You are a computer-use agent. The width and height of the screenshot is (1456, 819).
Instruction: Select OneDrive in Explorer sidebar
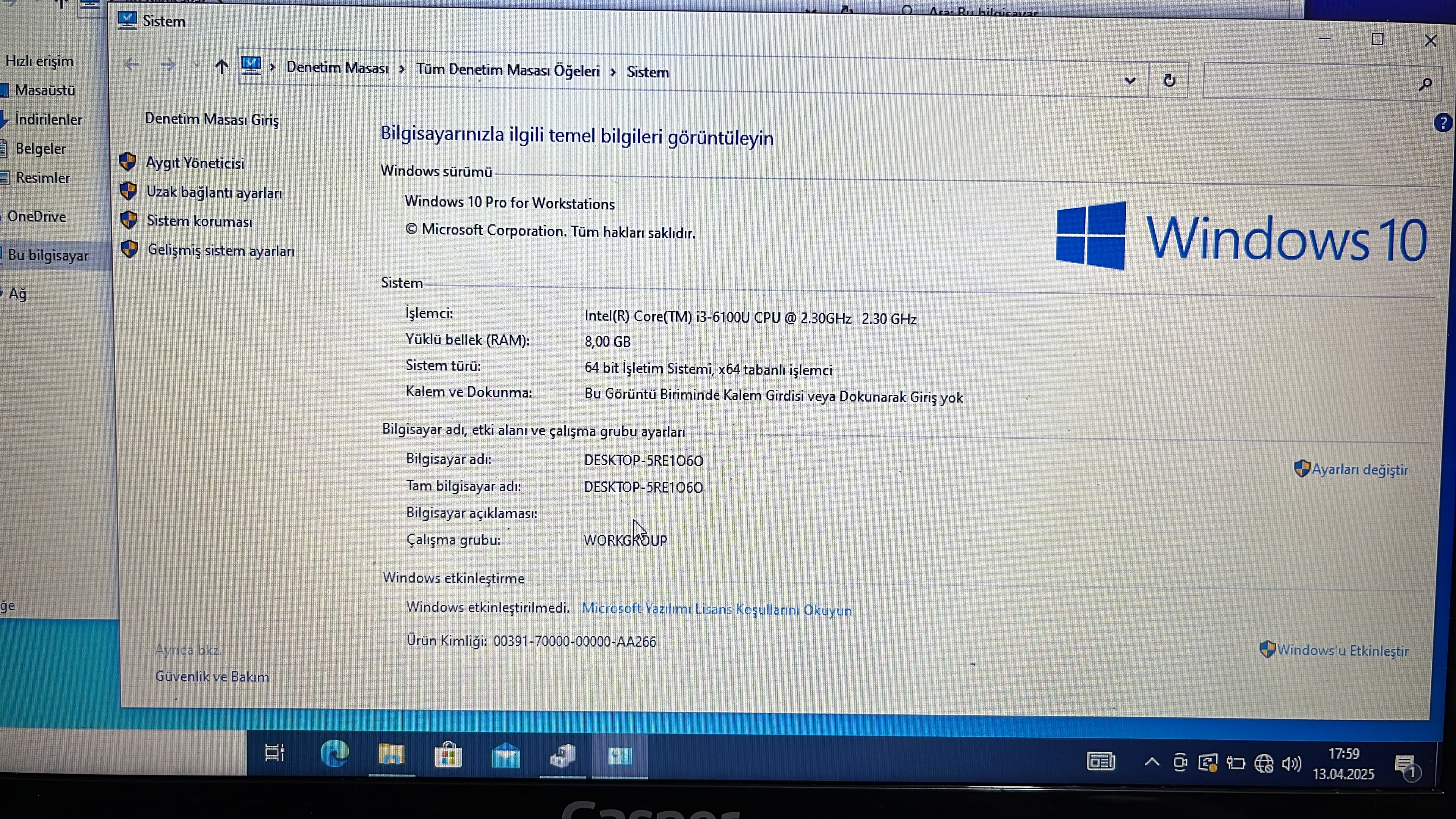[37, 217]
